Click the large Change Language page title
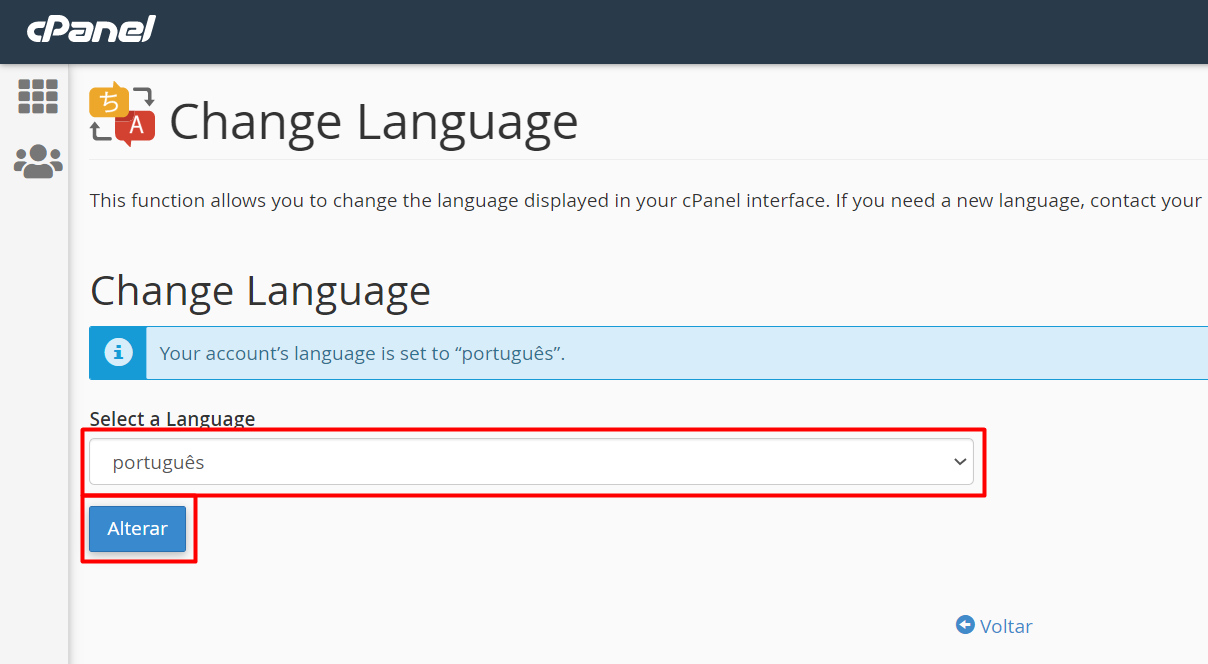The height and width of the screenshot is (664, 1208). (x=374, y=122)
